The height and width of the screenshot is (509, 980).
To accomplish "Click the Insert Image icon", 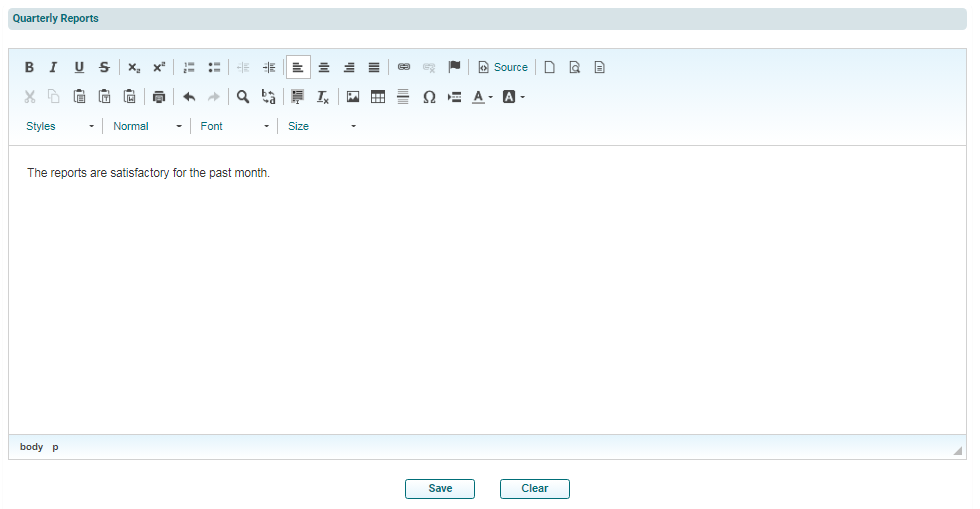I will pos(353,97).
